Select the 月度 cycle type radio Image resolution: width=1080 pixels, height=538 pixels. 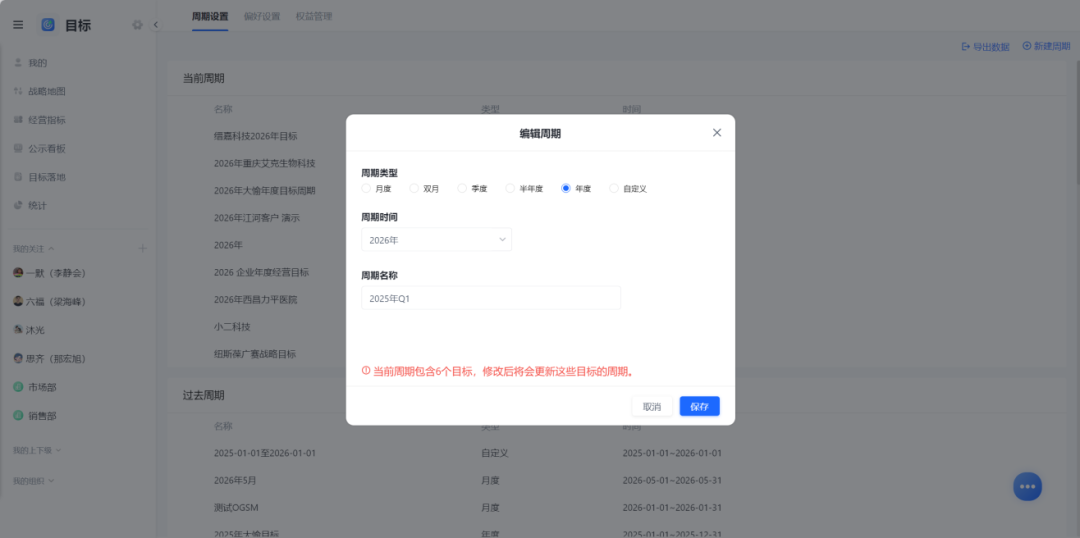click(366, 188)
